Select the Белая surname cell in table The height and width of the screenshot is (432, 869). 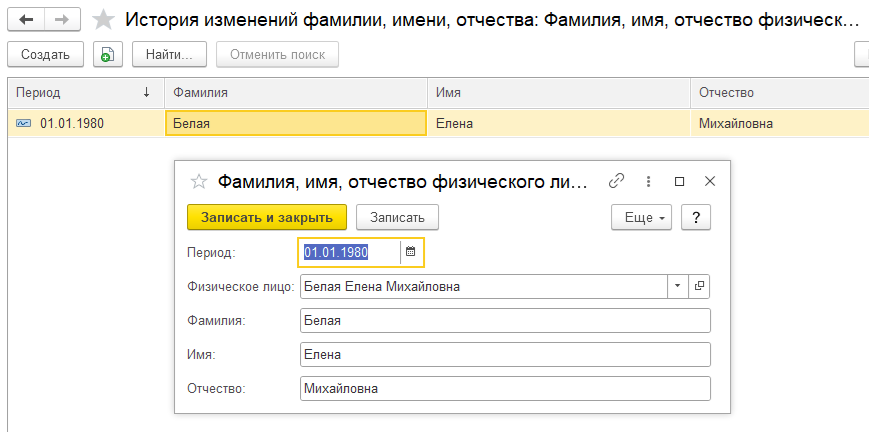pos(296,124)
